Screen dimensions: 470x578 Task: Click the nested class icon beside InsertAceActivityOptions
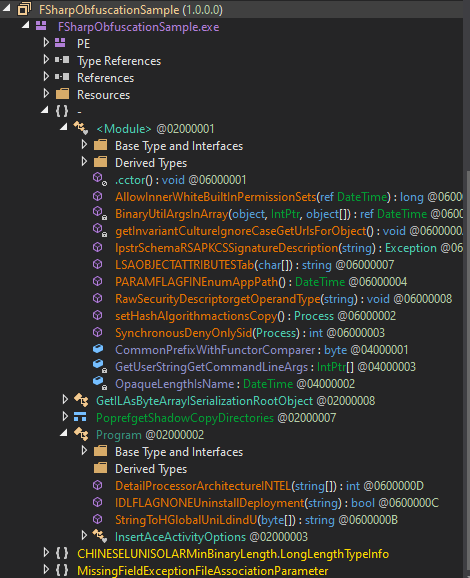[x=100, y=536]
